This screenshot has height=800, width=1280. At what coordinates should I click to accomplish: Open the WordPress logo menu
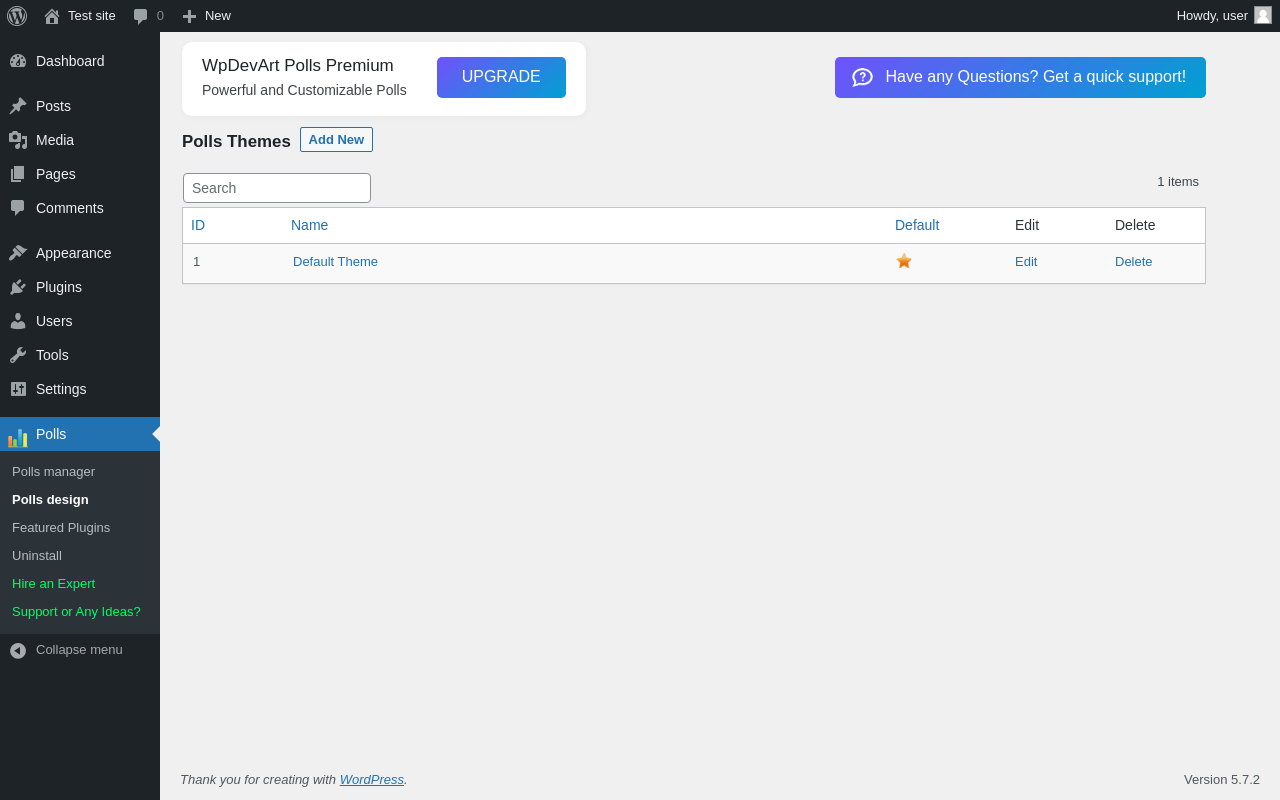click(17, 16)
